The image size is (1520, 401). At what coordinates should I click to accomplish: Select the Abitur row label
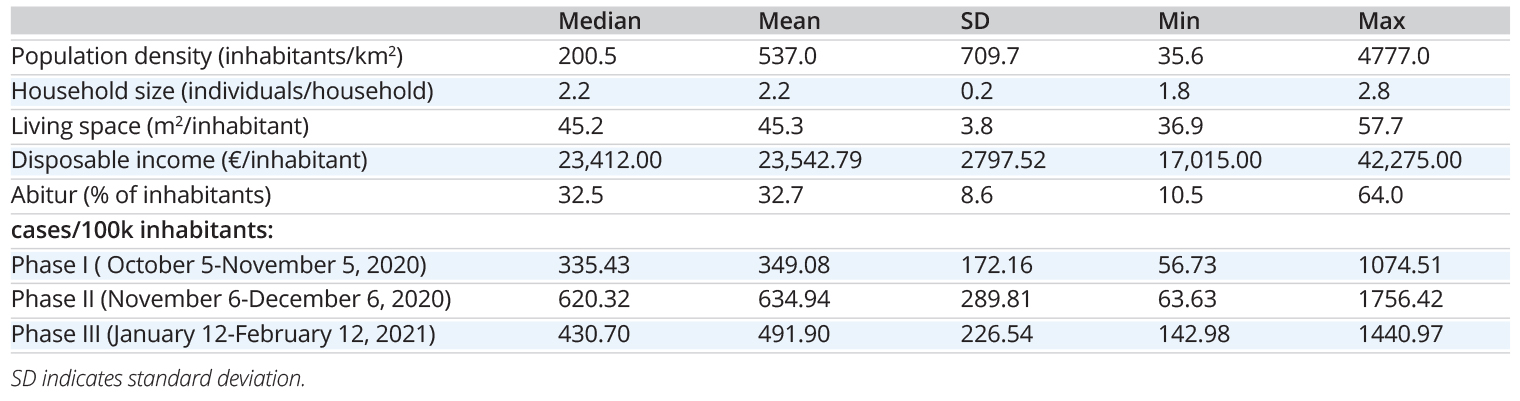142,195
